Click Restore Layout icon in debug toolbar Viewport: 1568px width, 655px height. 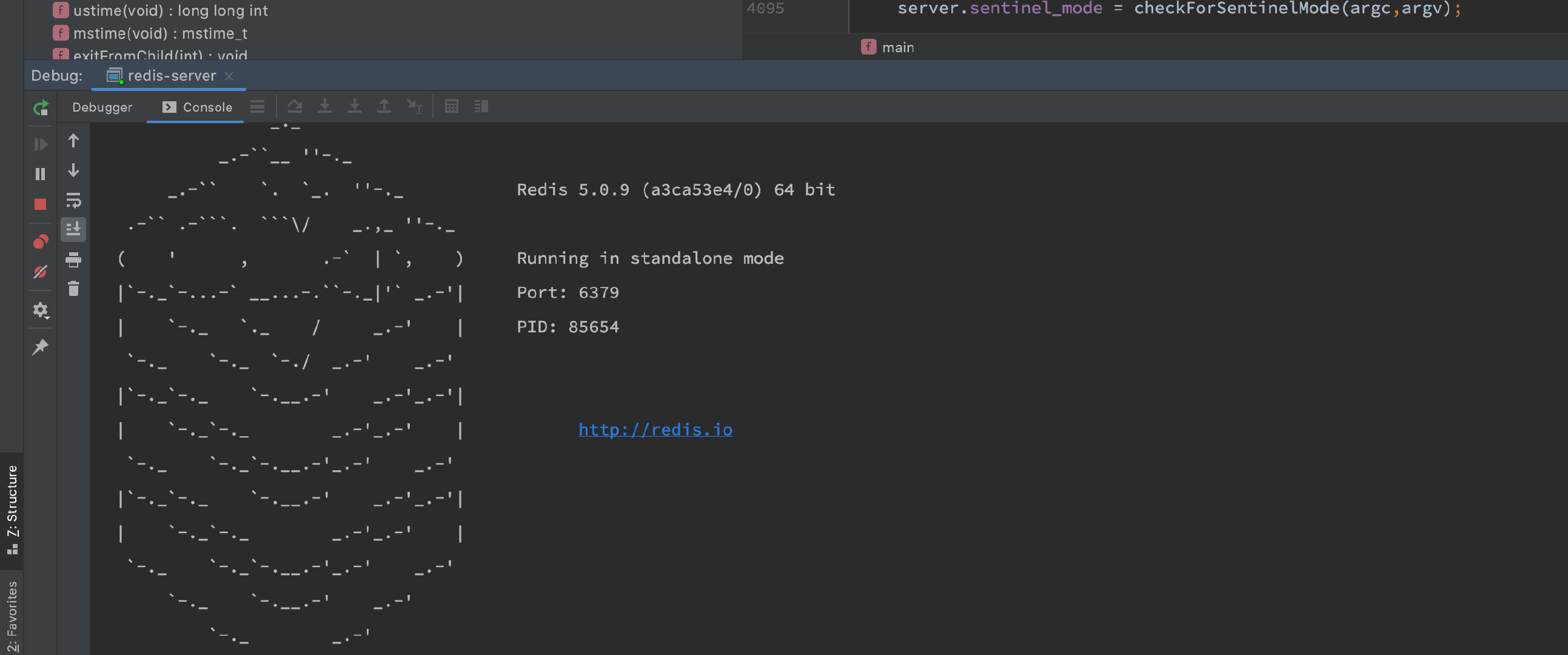pyautogui.click(x=481, y=107)
